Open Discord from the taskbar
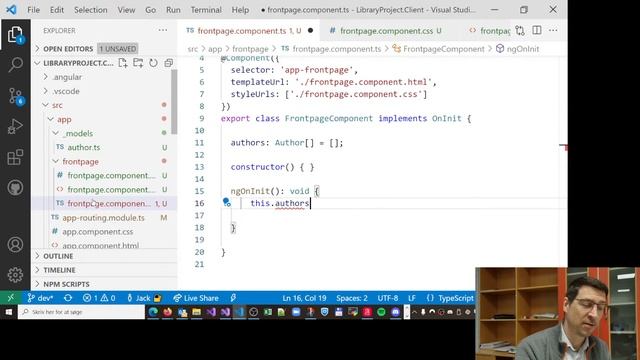This screenshot has width=640, height=360. pyautogui.click(x=396, y=312)
